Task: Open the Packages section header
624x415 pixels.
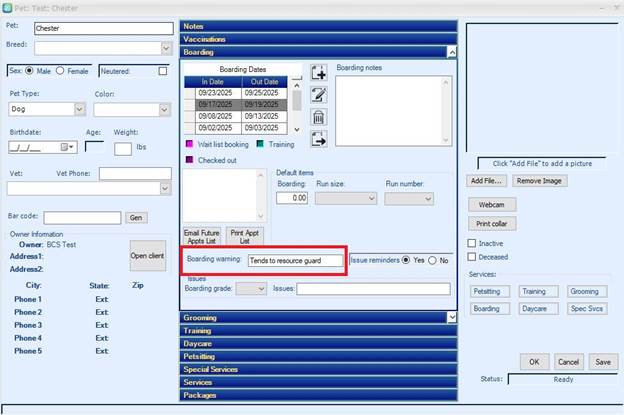Action: pyautogui.click(x=318, y=395)
